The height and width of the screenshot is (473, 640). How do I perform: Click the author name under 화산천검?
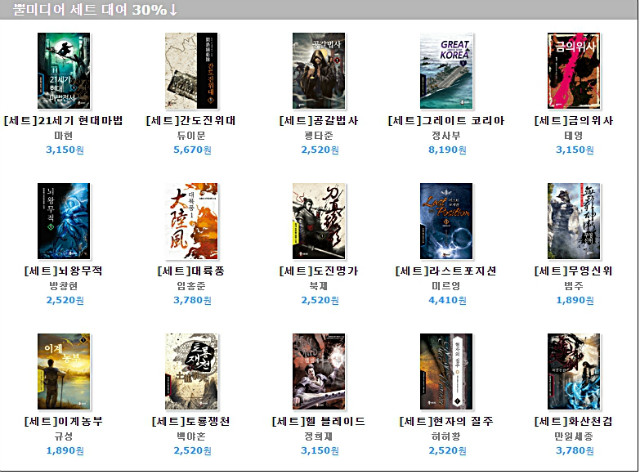(574, 436)
